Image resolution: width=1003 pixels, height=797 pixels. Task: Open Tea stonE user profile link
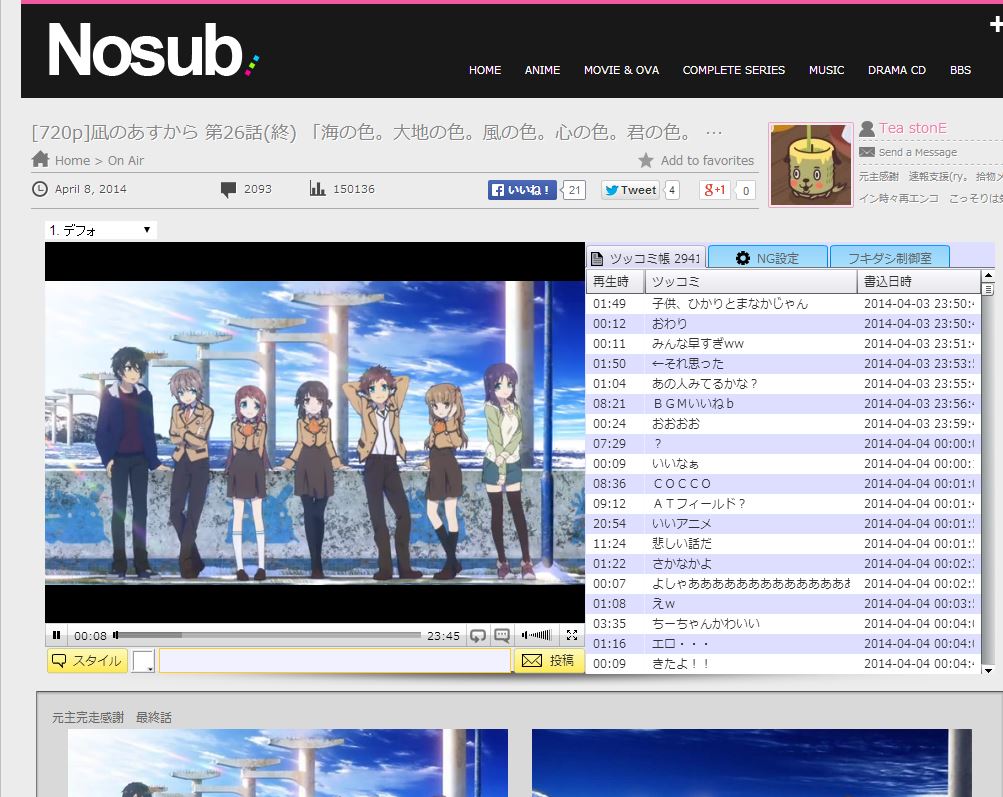[912, 128]
